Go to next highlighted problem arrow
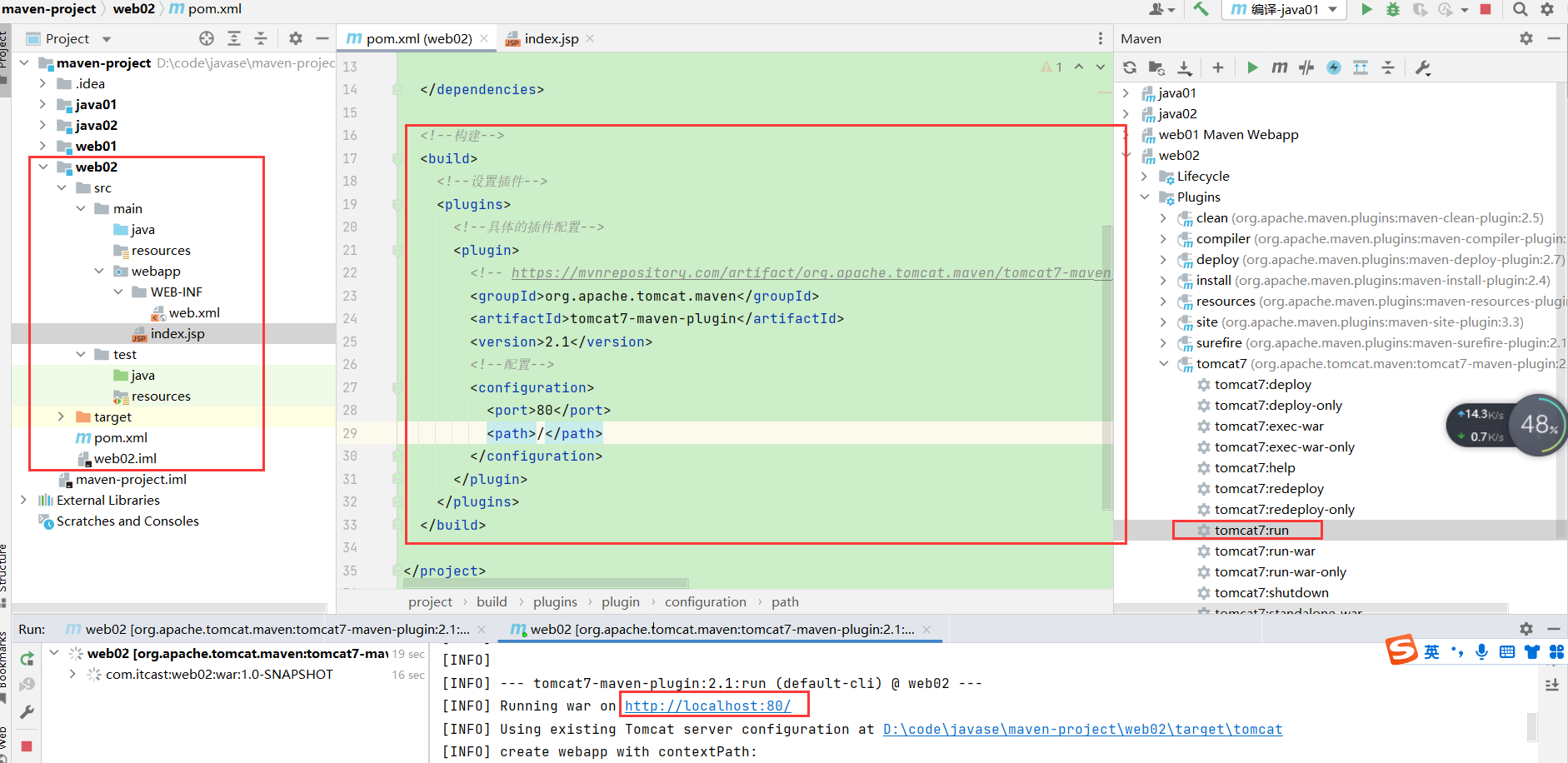This screenshot has width=1568, height=763. [1101, 67]
